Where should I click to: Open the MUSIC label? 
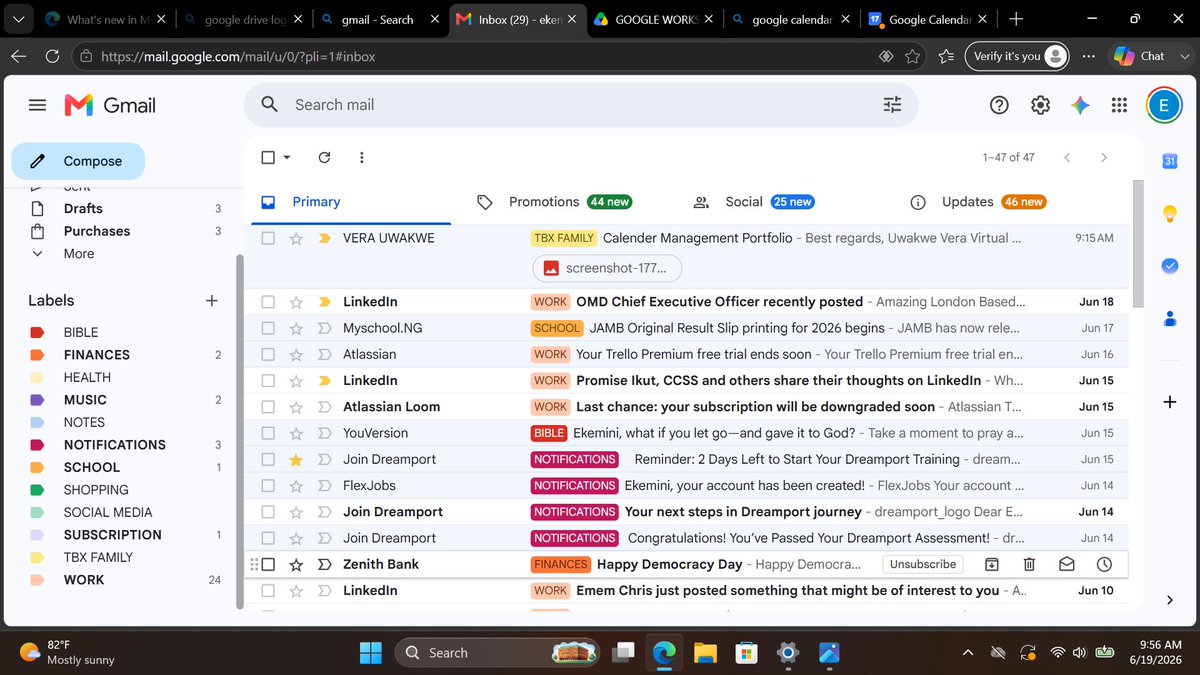pyautogui.click(x=85, y=399)
